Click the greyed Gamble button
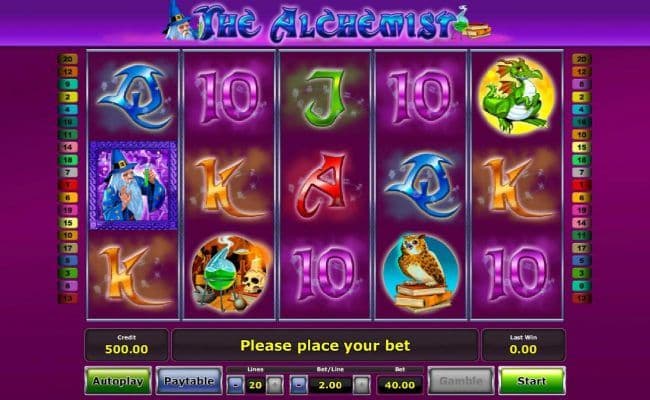This screenshot has height=400, width=650. [461, 381]
